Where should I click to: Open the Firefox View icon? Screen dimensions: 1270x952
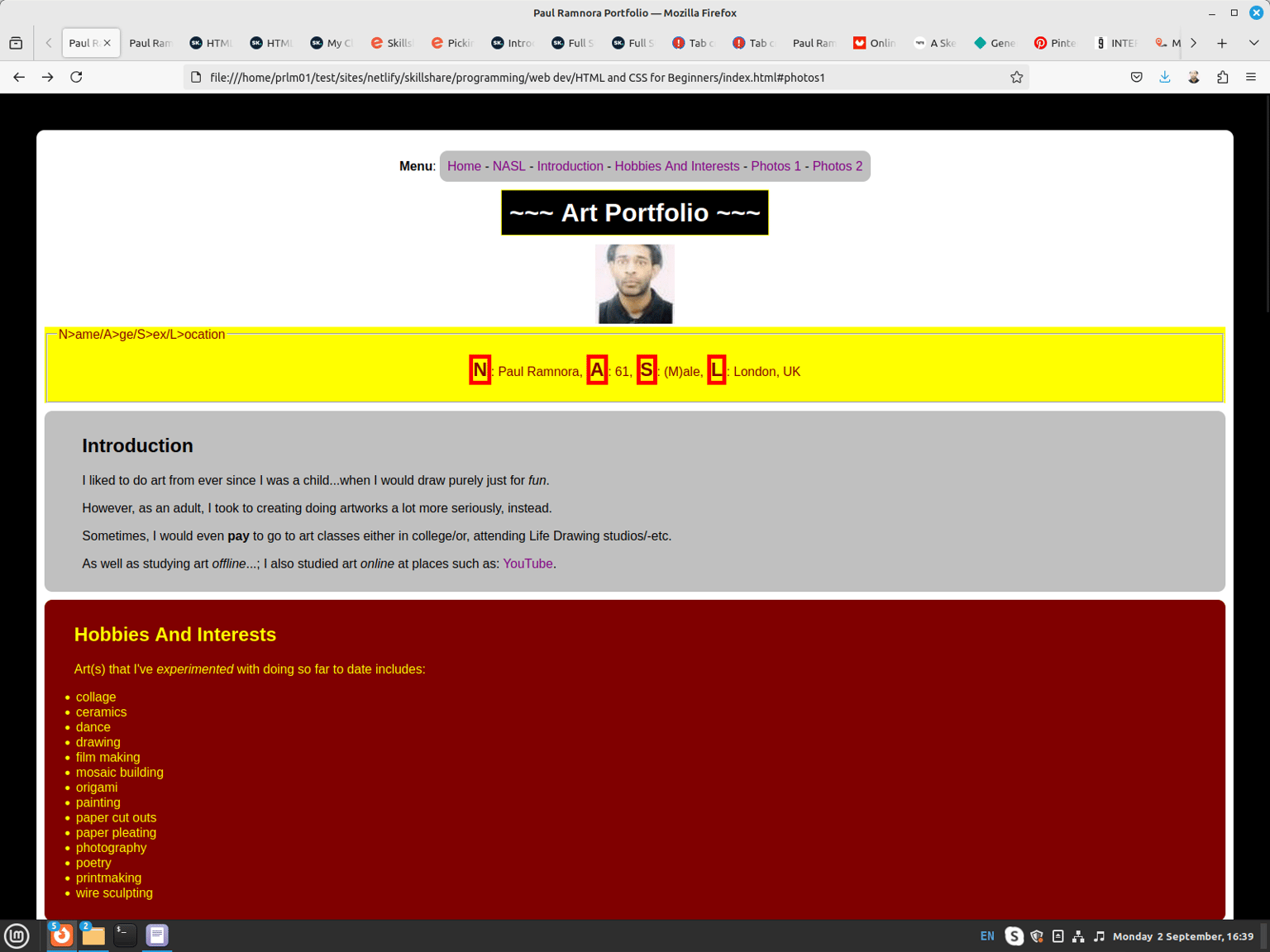(16, 43)
